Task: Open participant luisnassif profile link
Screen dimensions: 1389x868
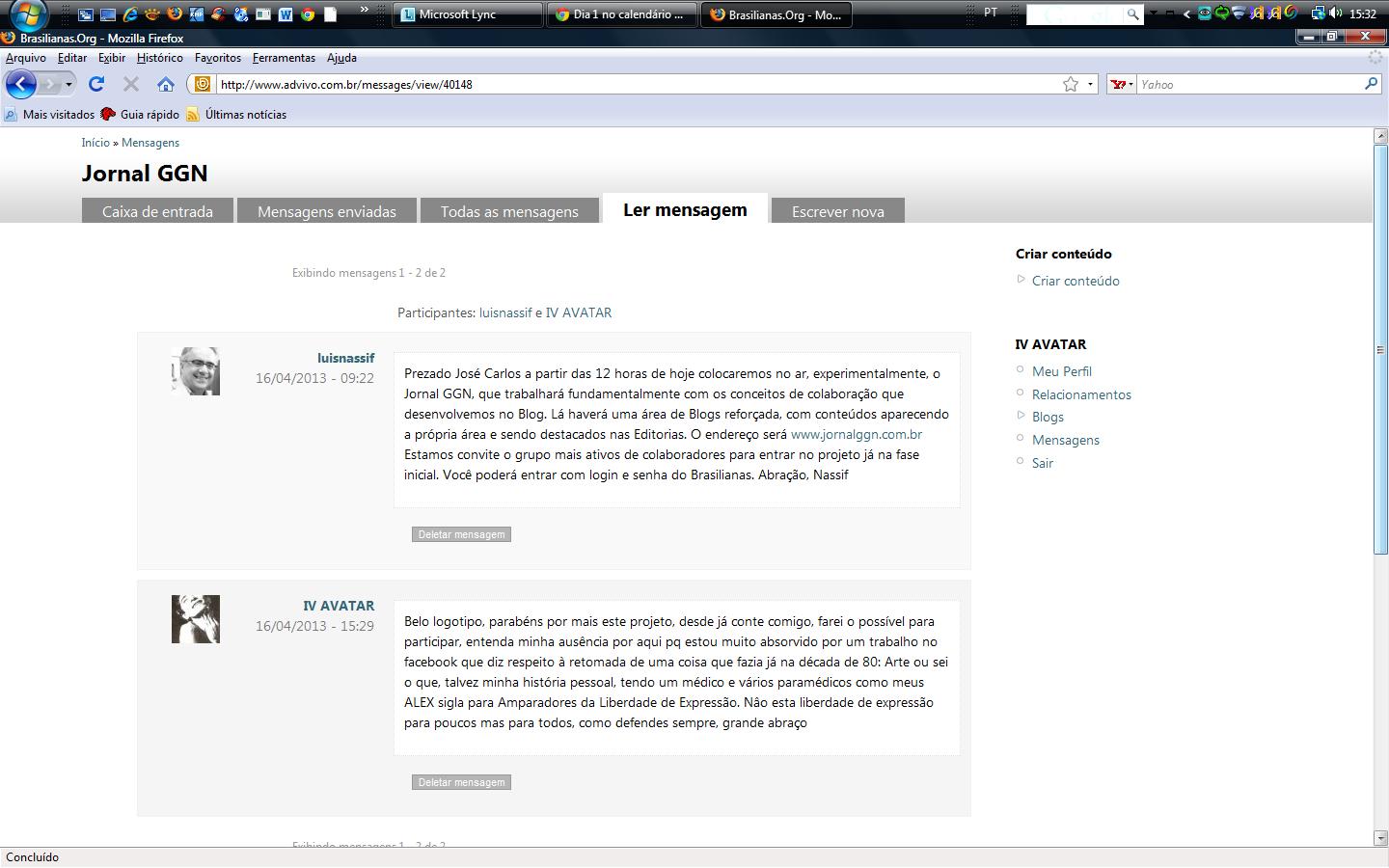Action: pyautogui.click(x=505, y=312)
